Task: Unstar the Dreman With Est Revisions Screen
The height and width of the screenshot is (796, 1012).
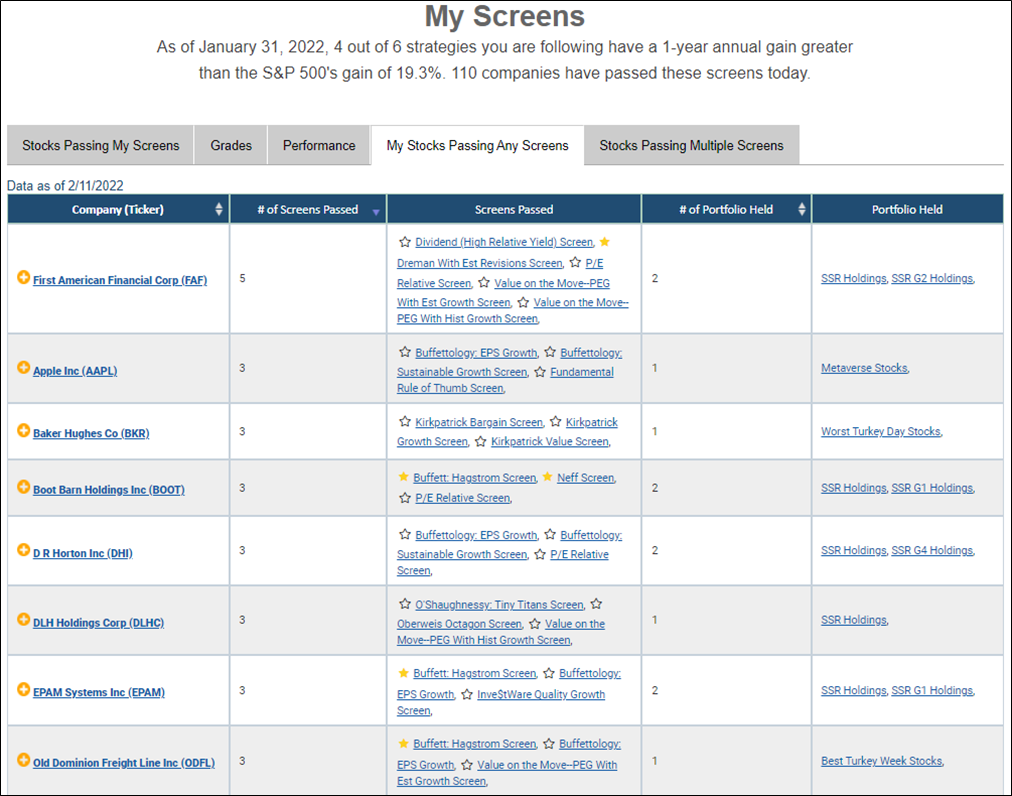Action: pos(605,242)
